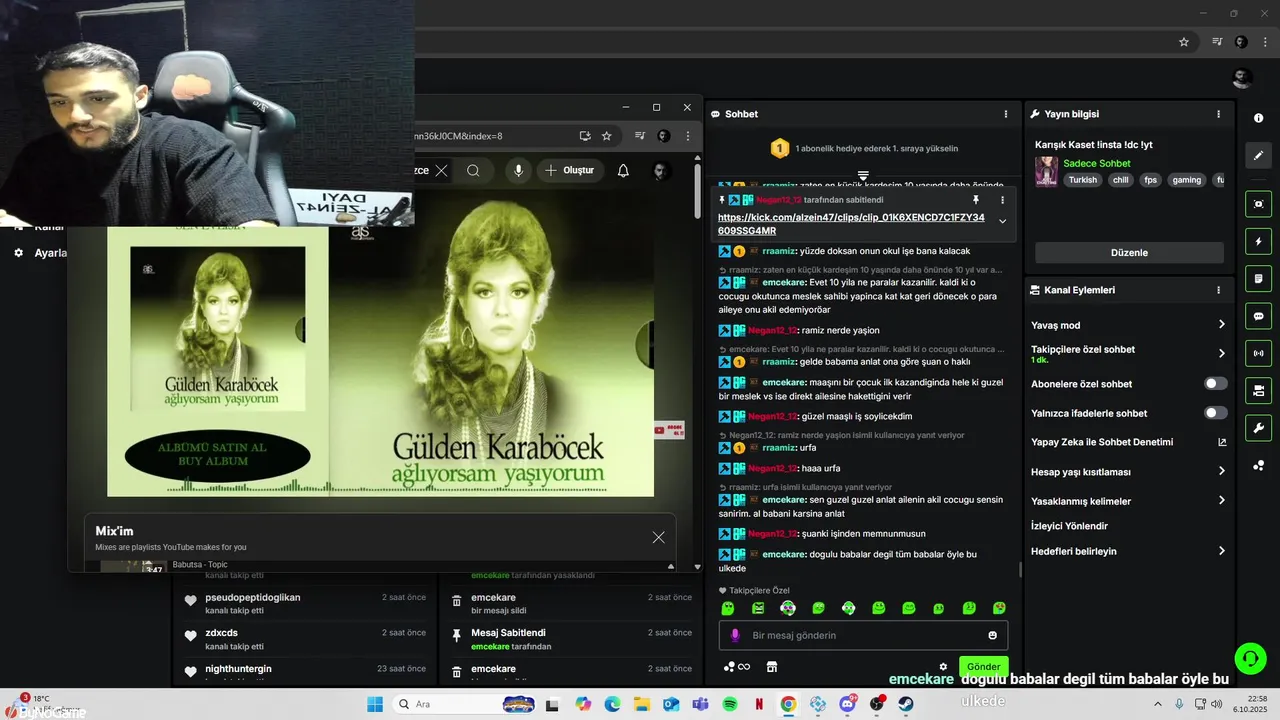Select the Turkish stream tag
Screen dimensions: 1280x720
pyautogui.click(x=1083, y=180)
